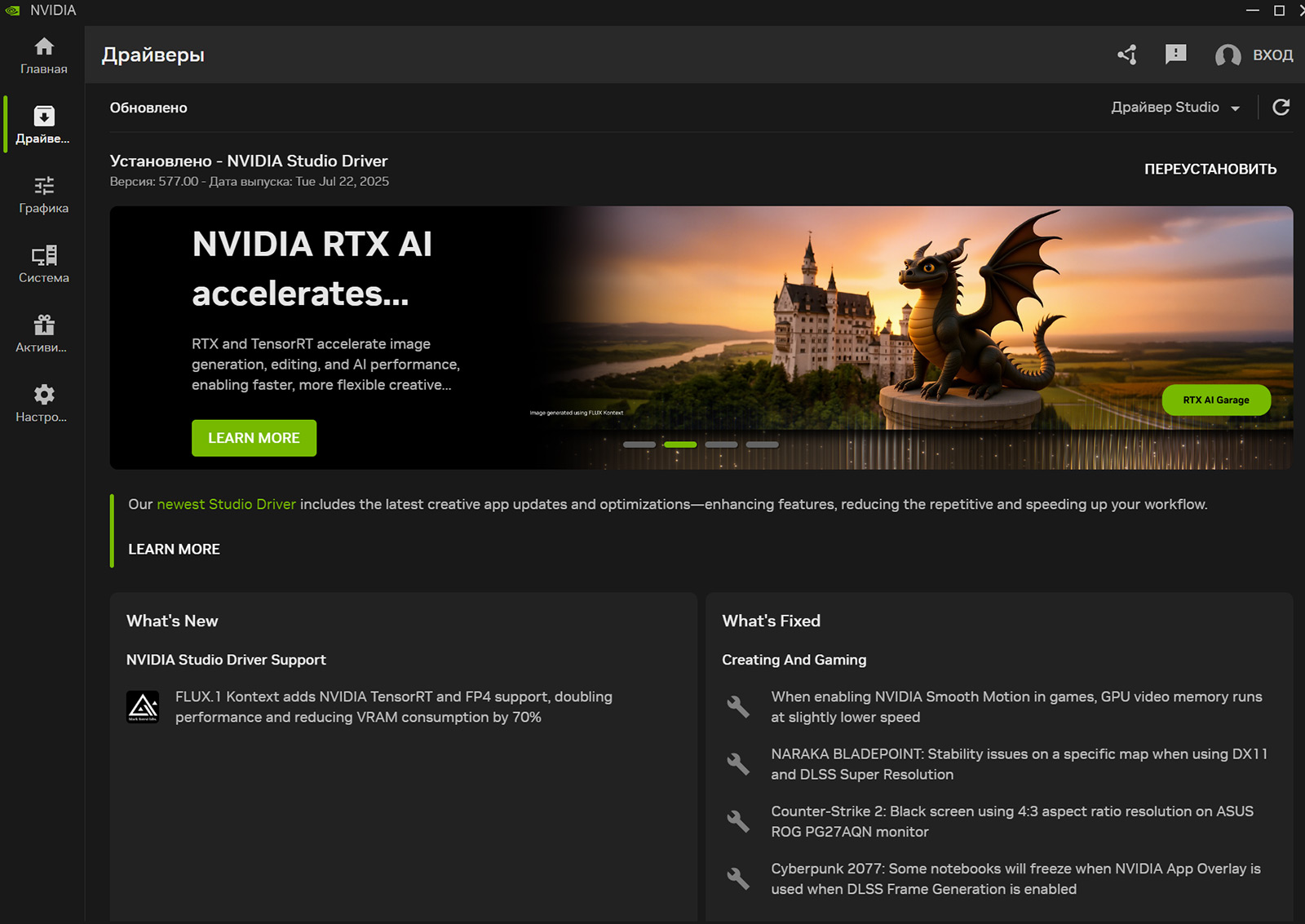Image resolution: width=1305 pixels, height=924 pixels.
Task: Select the Драйверы download icon in sidebar
Action: [x=44, y=116]
